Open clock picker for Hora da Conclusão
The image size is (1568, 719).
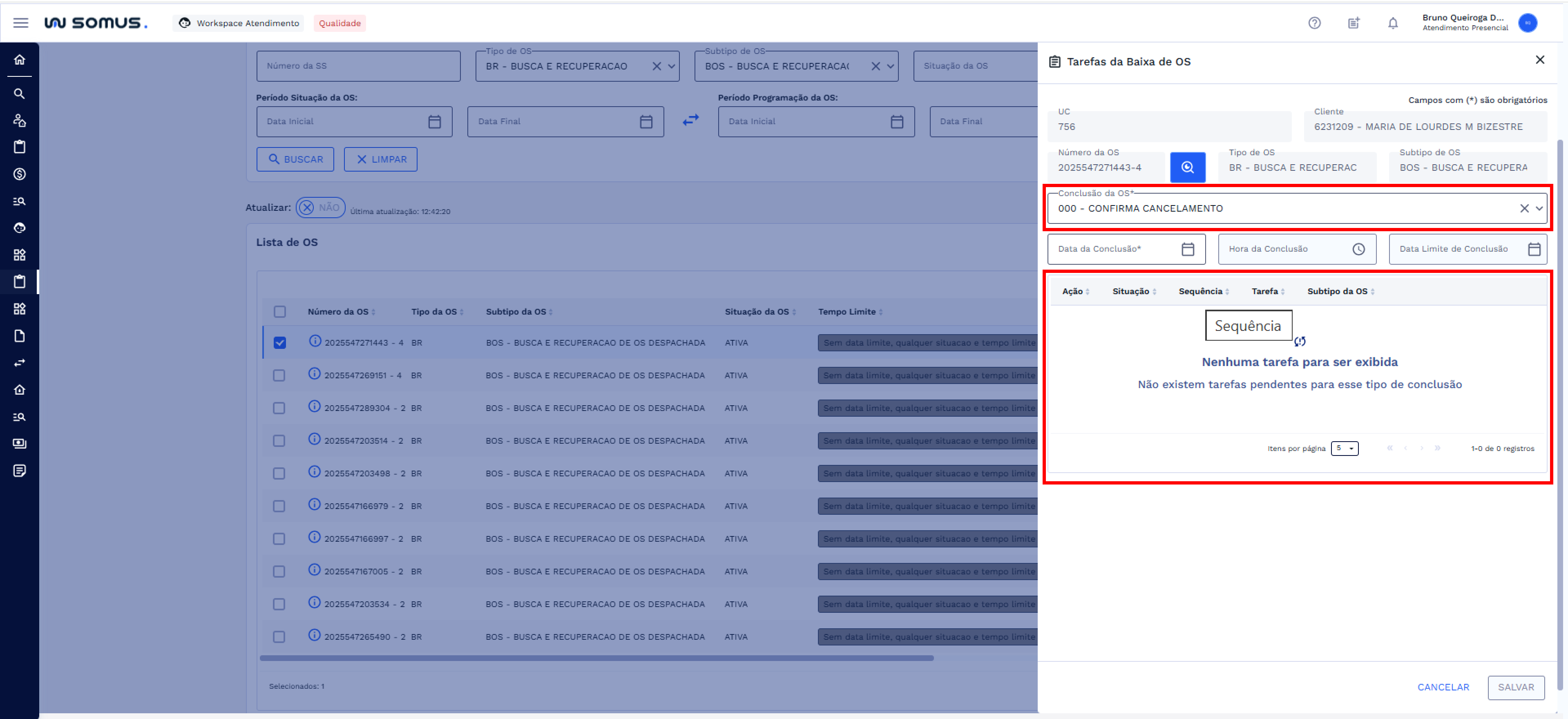[x=1358, y=249]
